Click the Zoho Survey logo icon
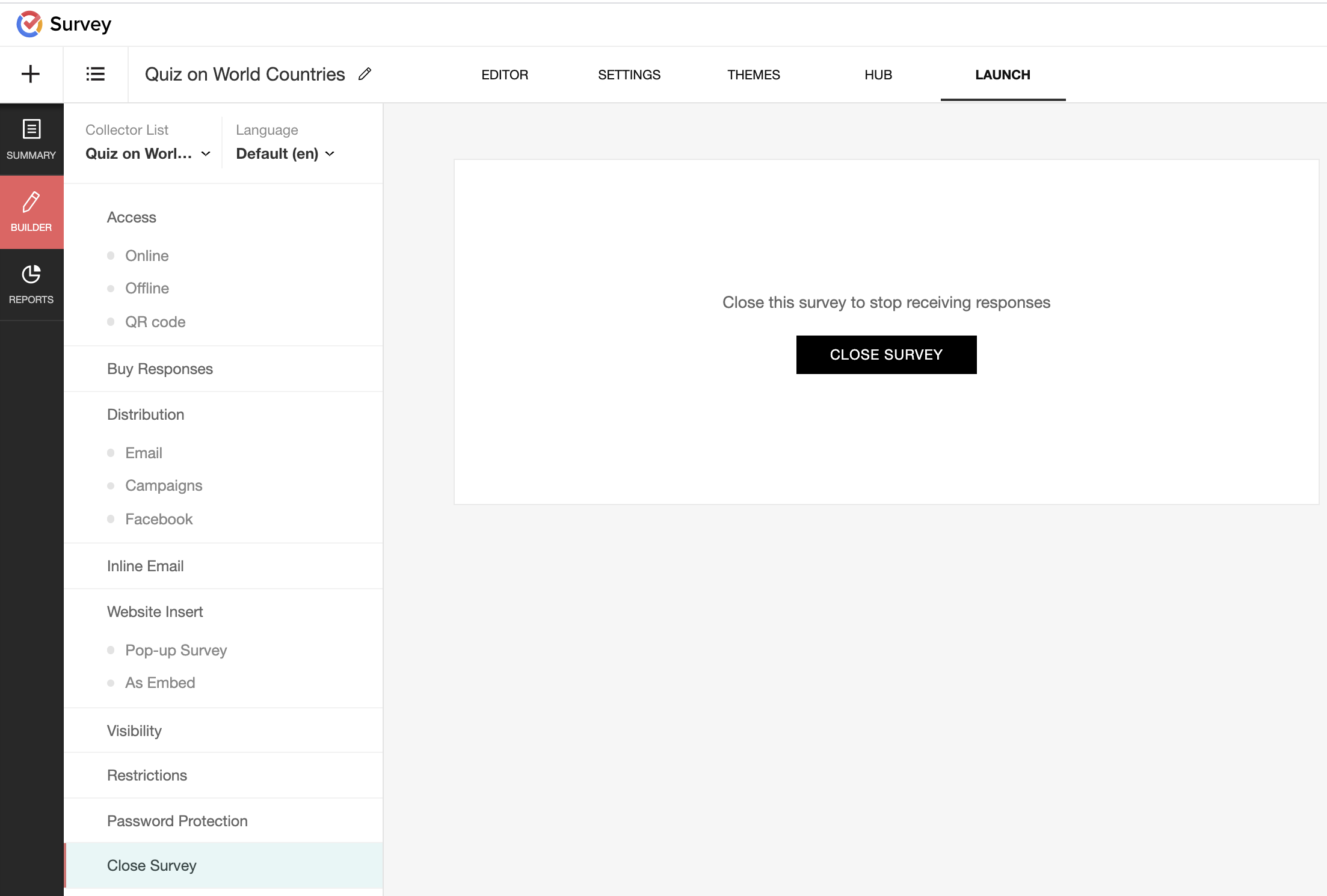 (x=29, y=24)
